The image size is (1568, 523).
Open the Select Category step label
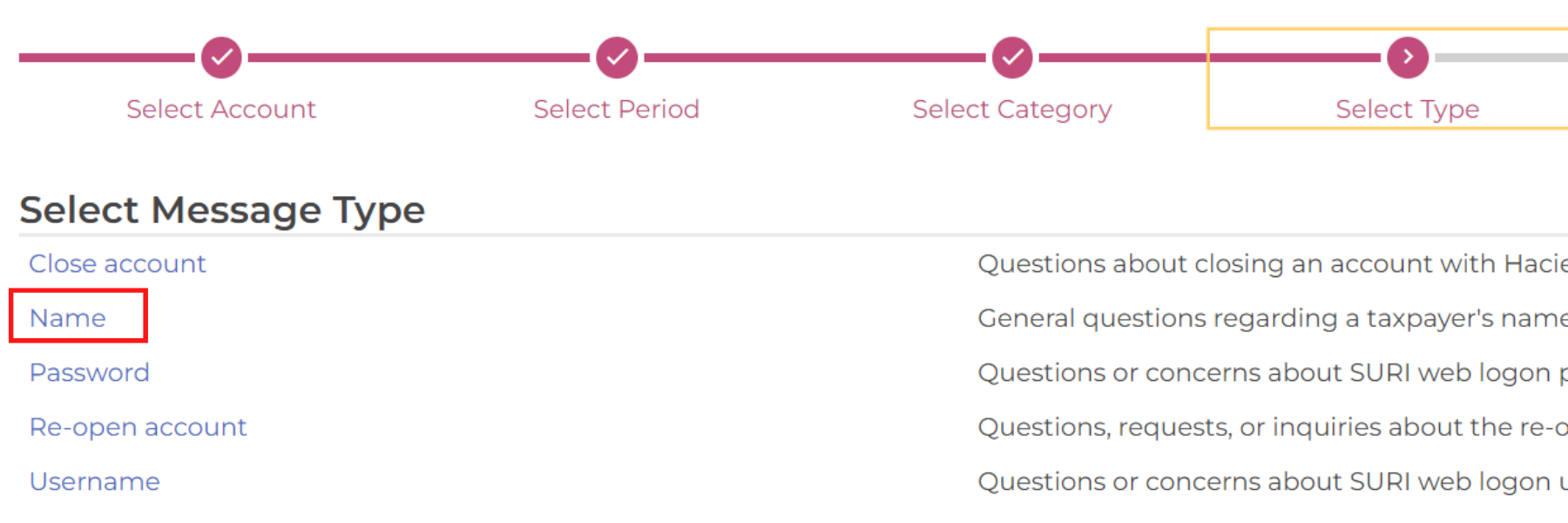(x=1012, y=110)
